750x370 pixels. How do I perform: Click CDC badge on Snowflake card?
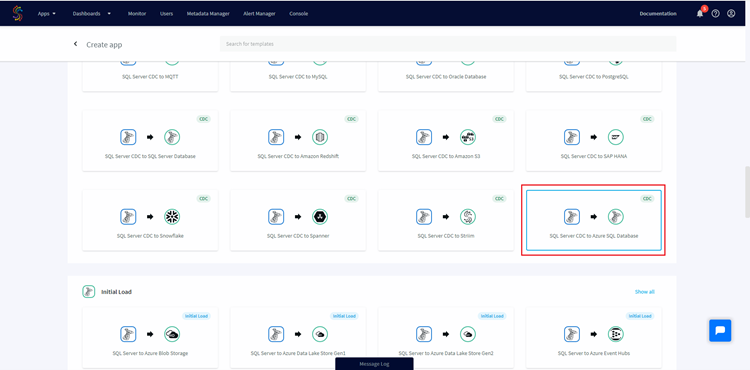coord(203,198)
